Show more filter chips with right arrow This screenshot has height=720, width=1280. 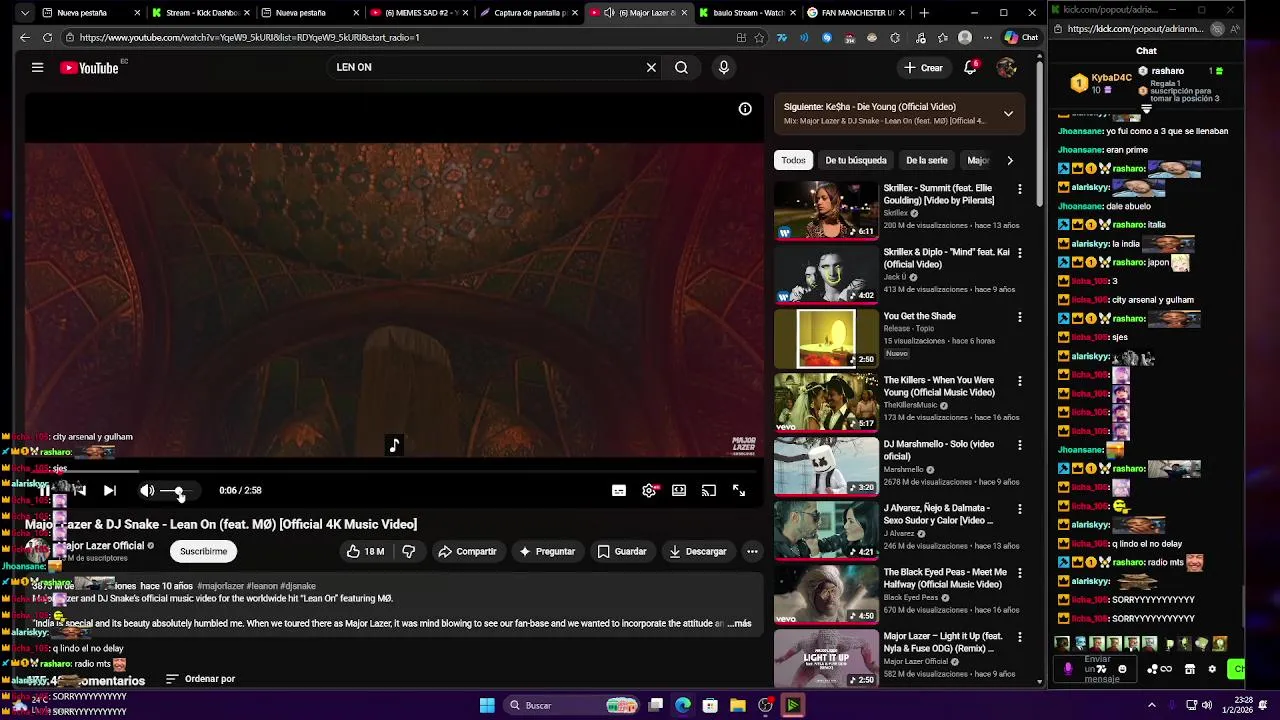point(1009,160)
